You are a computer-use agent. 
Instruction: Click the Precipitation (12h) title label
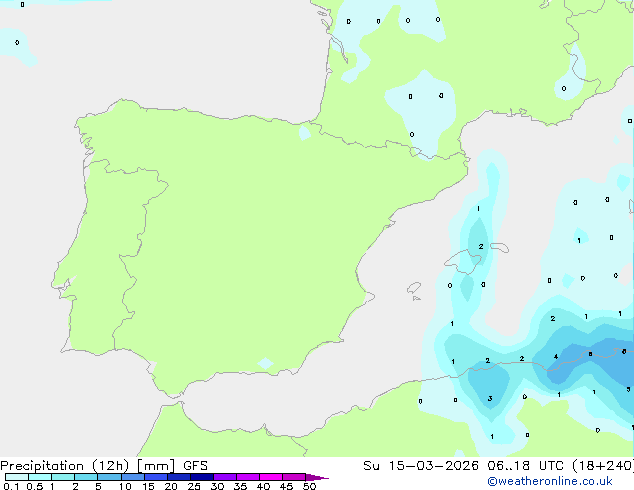point(65,466)
